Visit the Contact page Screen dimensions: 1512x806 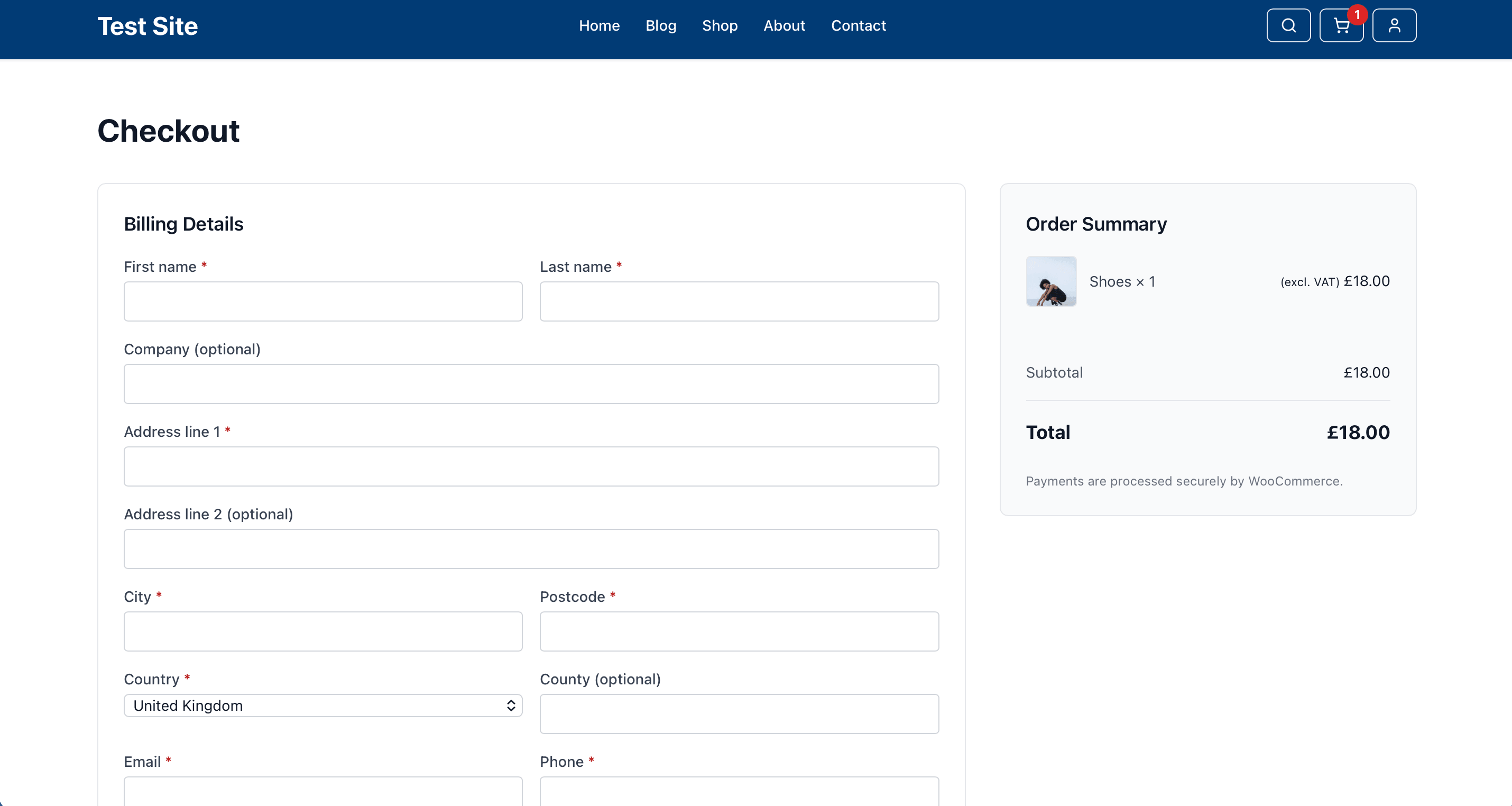coord(858,26)
